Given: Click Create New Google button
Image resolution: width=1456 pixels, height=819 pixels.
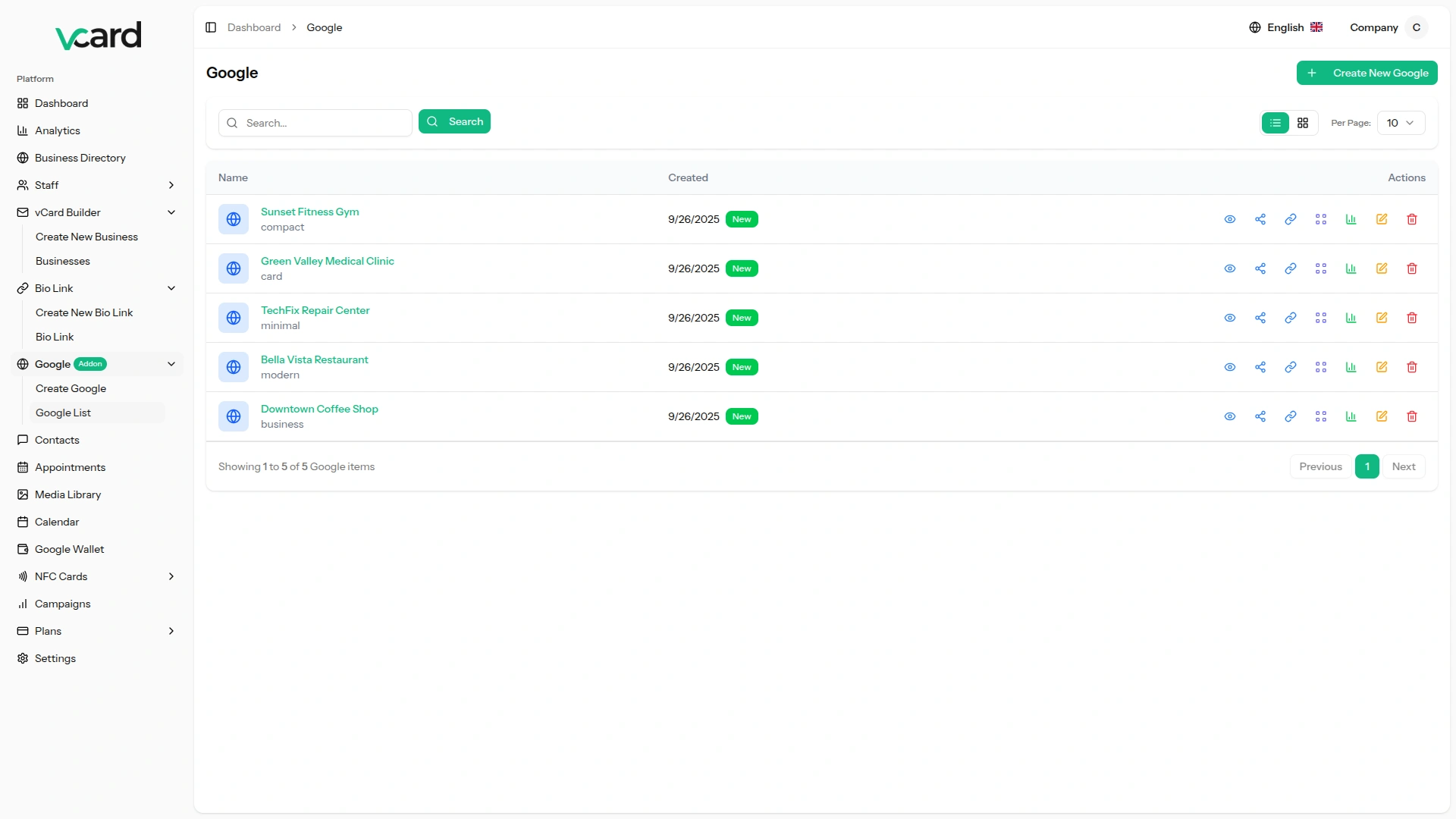Looking at the screenshot, I should point(1367,73).
